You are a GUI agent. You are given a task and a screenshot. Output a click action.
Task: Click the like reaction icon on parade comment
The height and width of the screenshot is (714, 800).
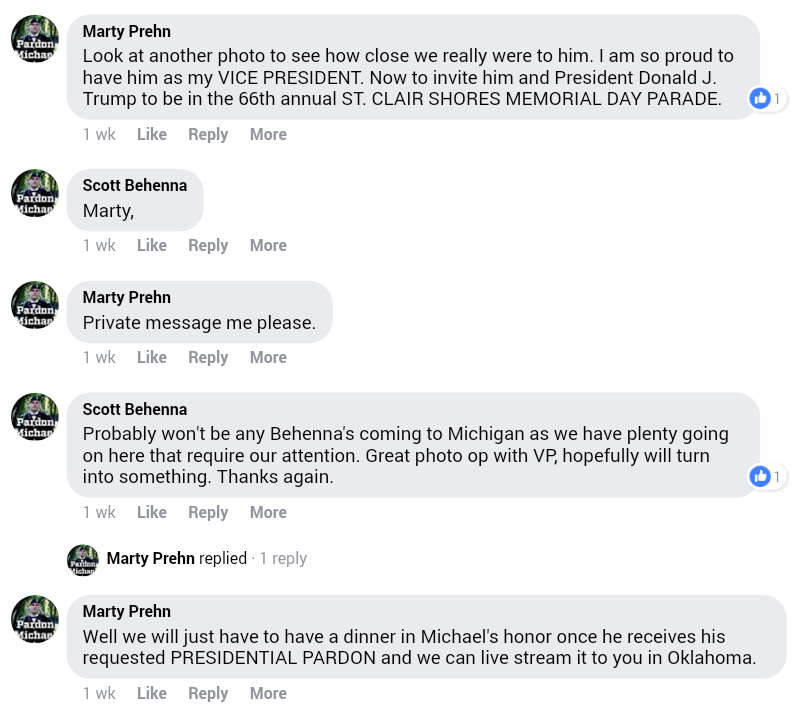click(760, 98)
